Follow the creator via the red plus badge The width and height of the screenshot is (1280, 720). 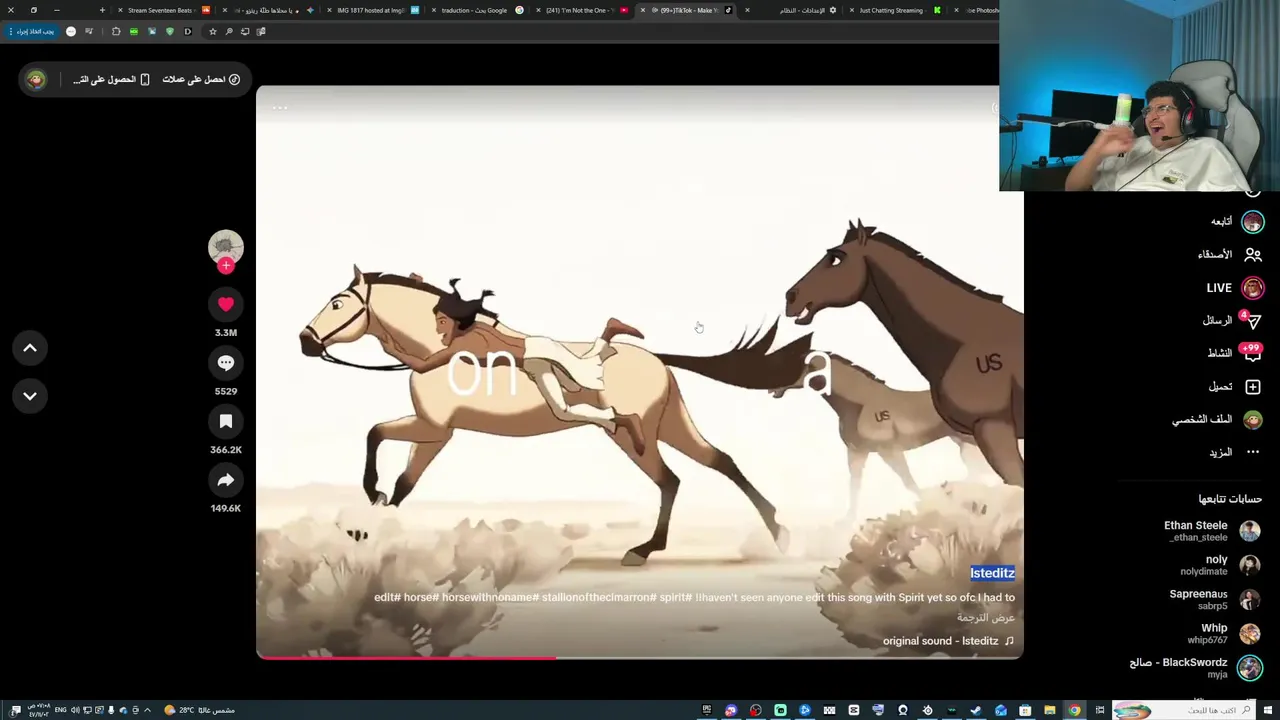tap(226, 266)
